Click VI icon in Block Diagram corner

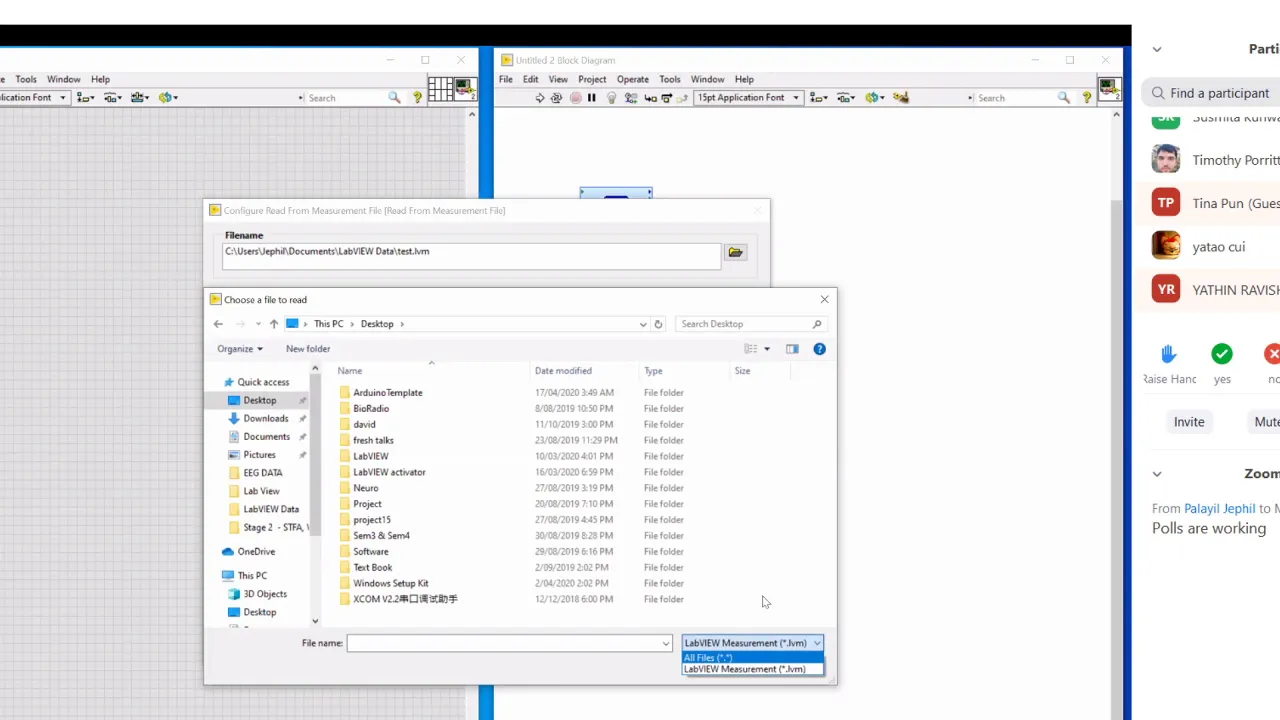(x=1109, y=89)
